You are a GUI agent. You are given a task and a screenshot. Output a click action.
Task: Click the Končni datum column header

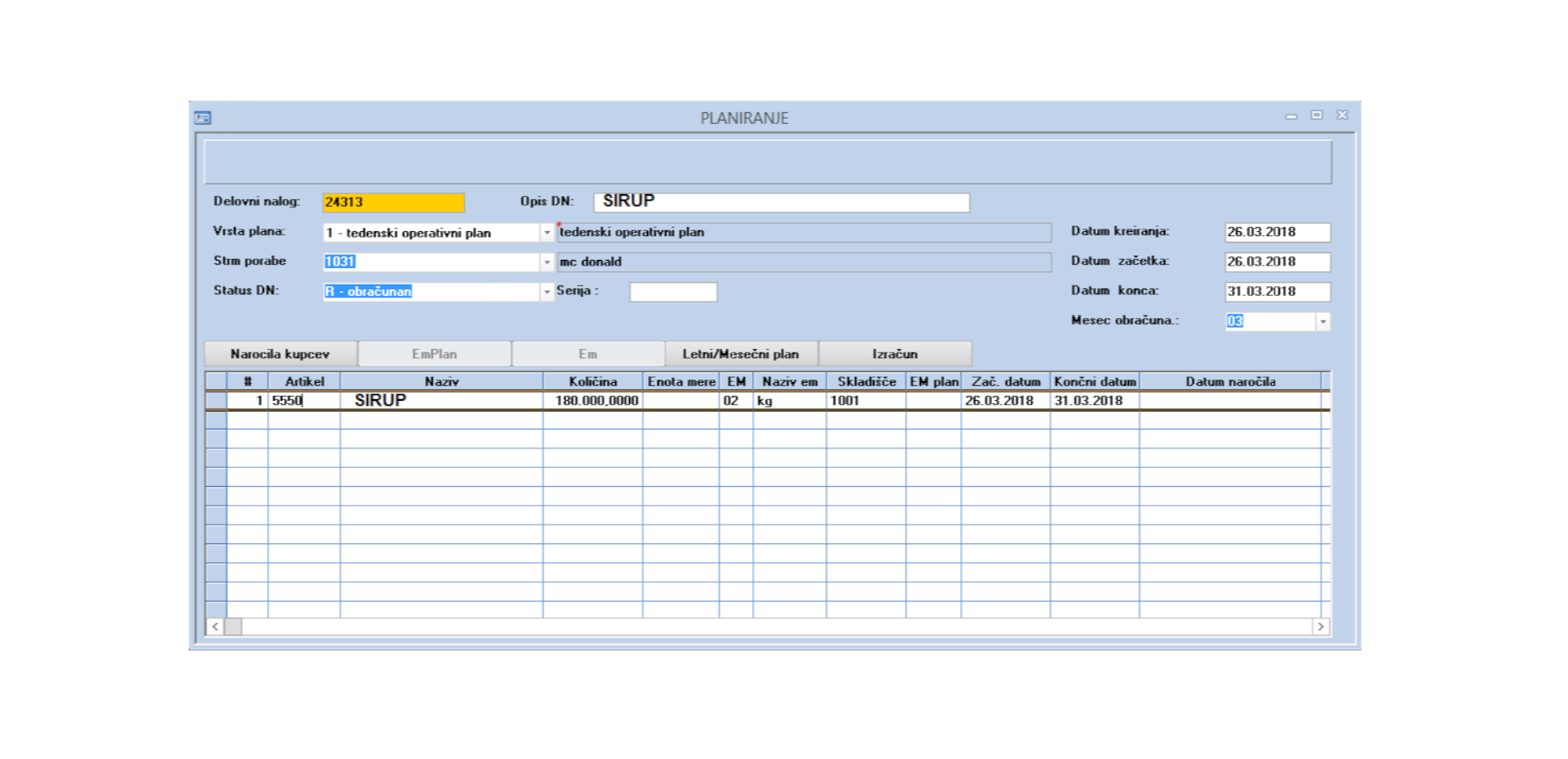1094,381
